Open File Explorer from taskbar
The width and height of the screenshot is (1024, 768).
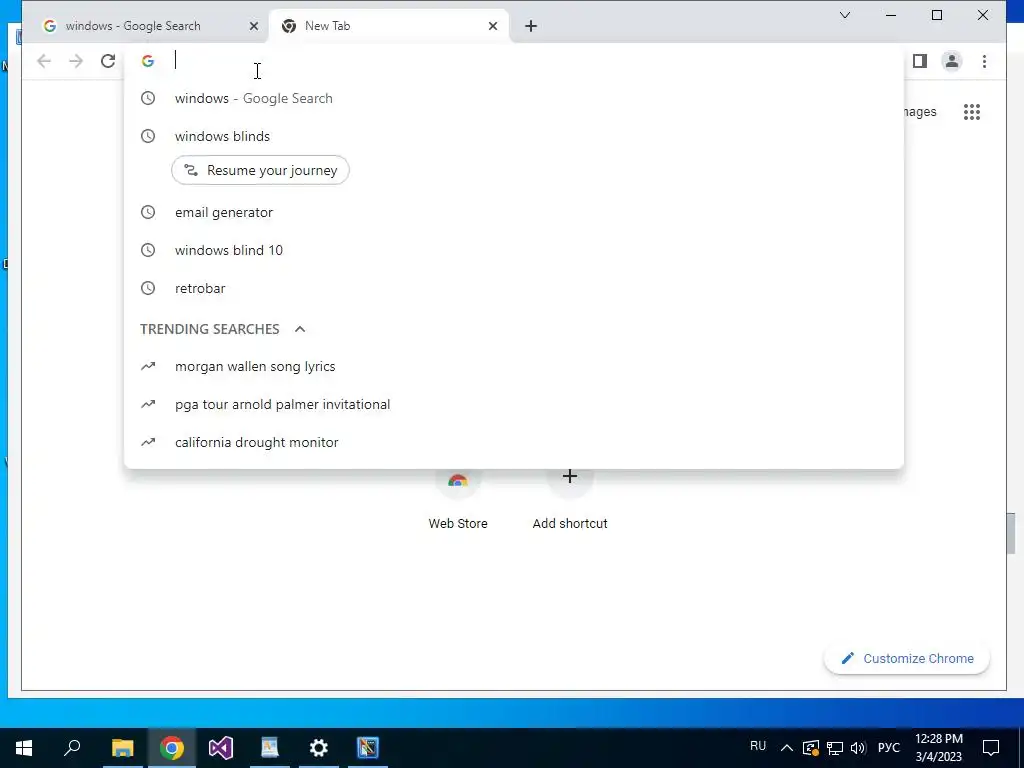point(122,748)
